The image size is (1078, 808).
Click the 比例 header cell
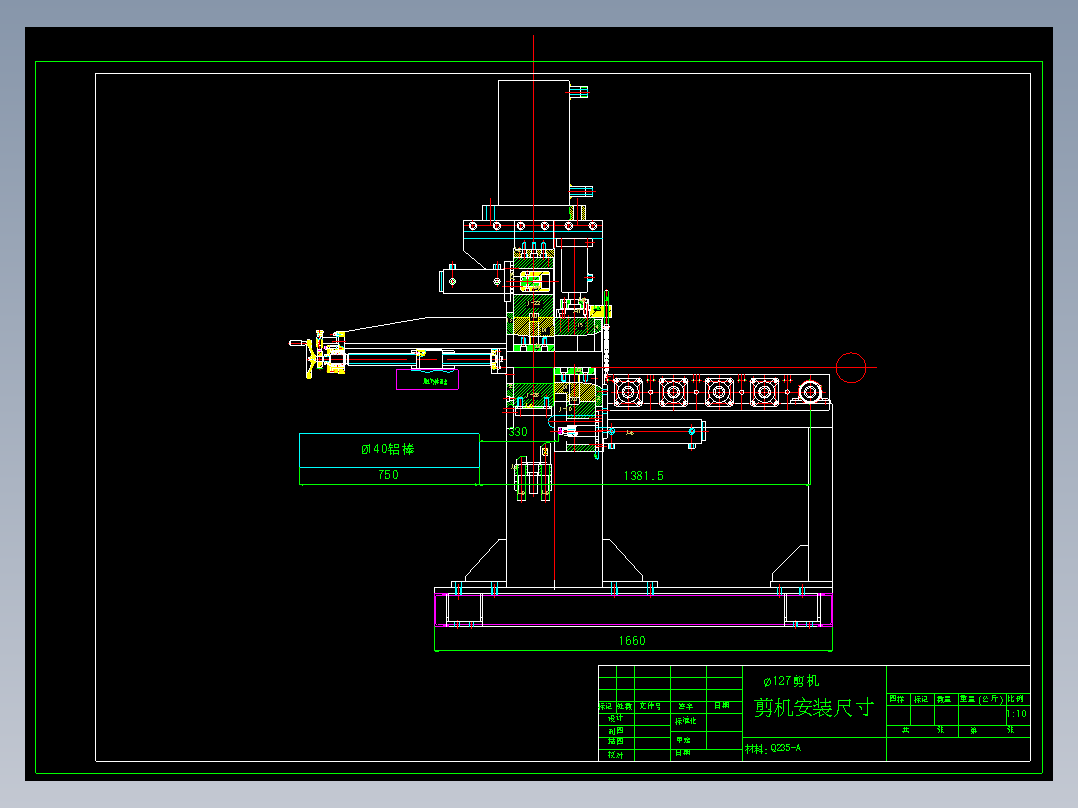[1016, 699]
